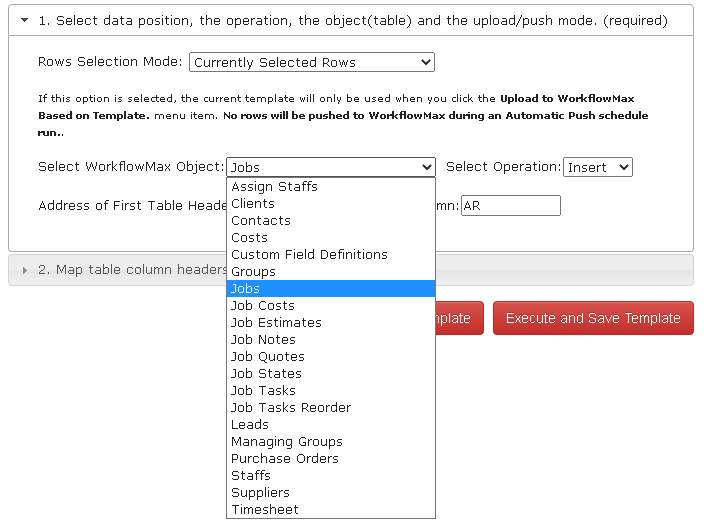The height and width of the screenshot is (525, 704).
Task: Choose Timesheet from the object list
Action: click(x=331, y=510)
